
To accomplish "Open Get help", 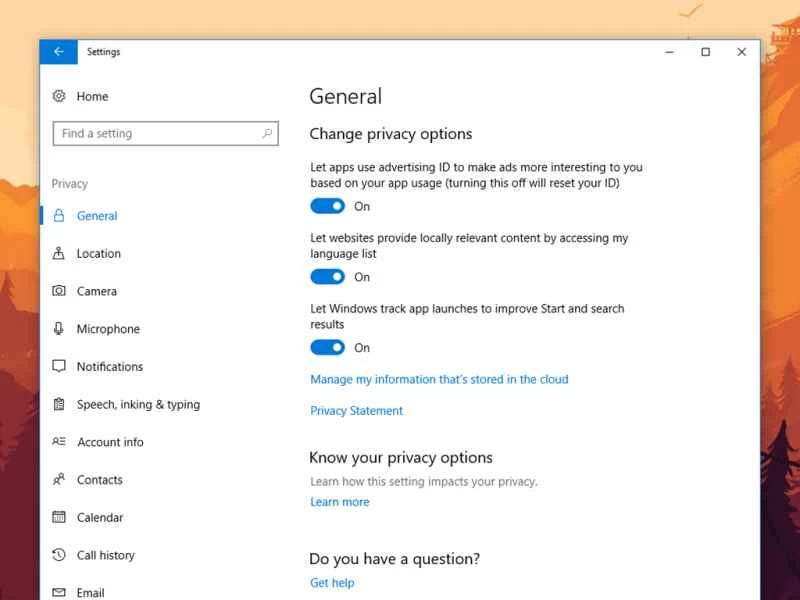I will point(331,582).
